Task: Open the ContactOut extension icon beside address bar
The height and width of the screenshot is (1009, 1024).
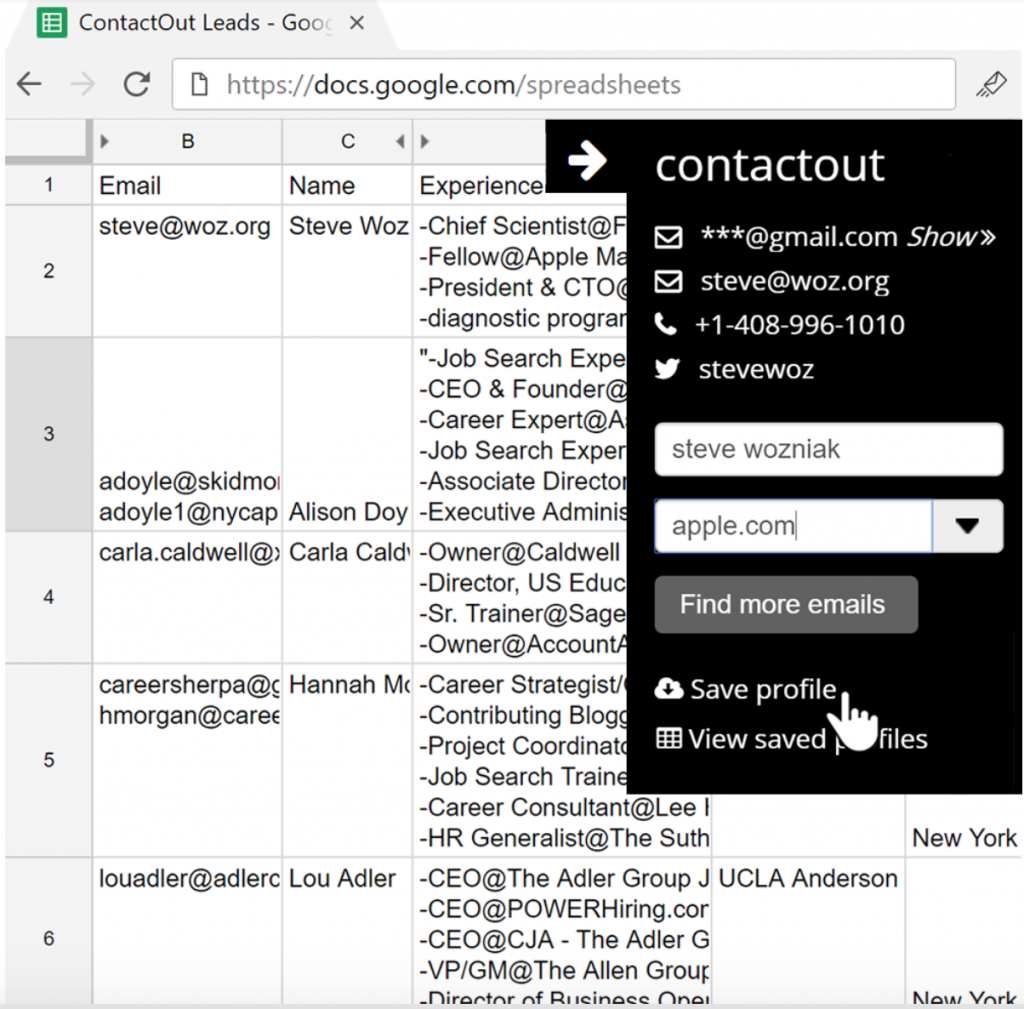Action: tap(991, 84)
